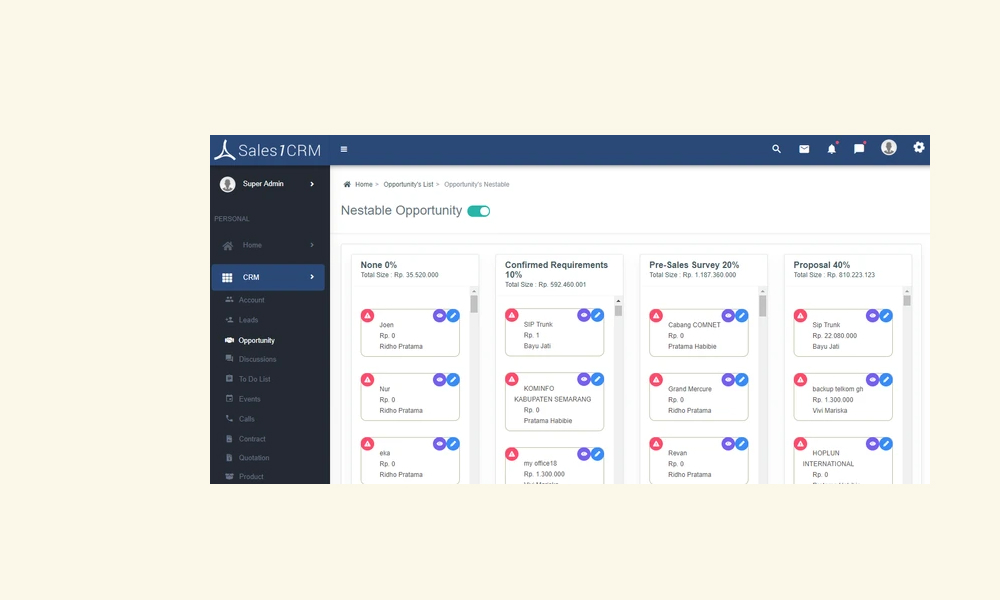The height and width of the screenshot is (600, 1000).
Task: View the Nur opportunity eye icon
Action: pos(439,380)
